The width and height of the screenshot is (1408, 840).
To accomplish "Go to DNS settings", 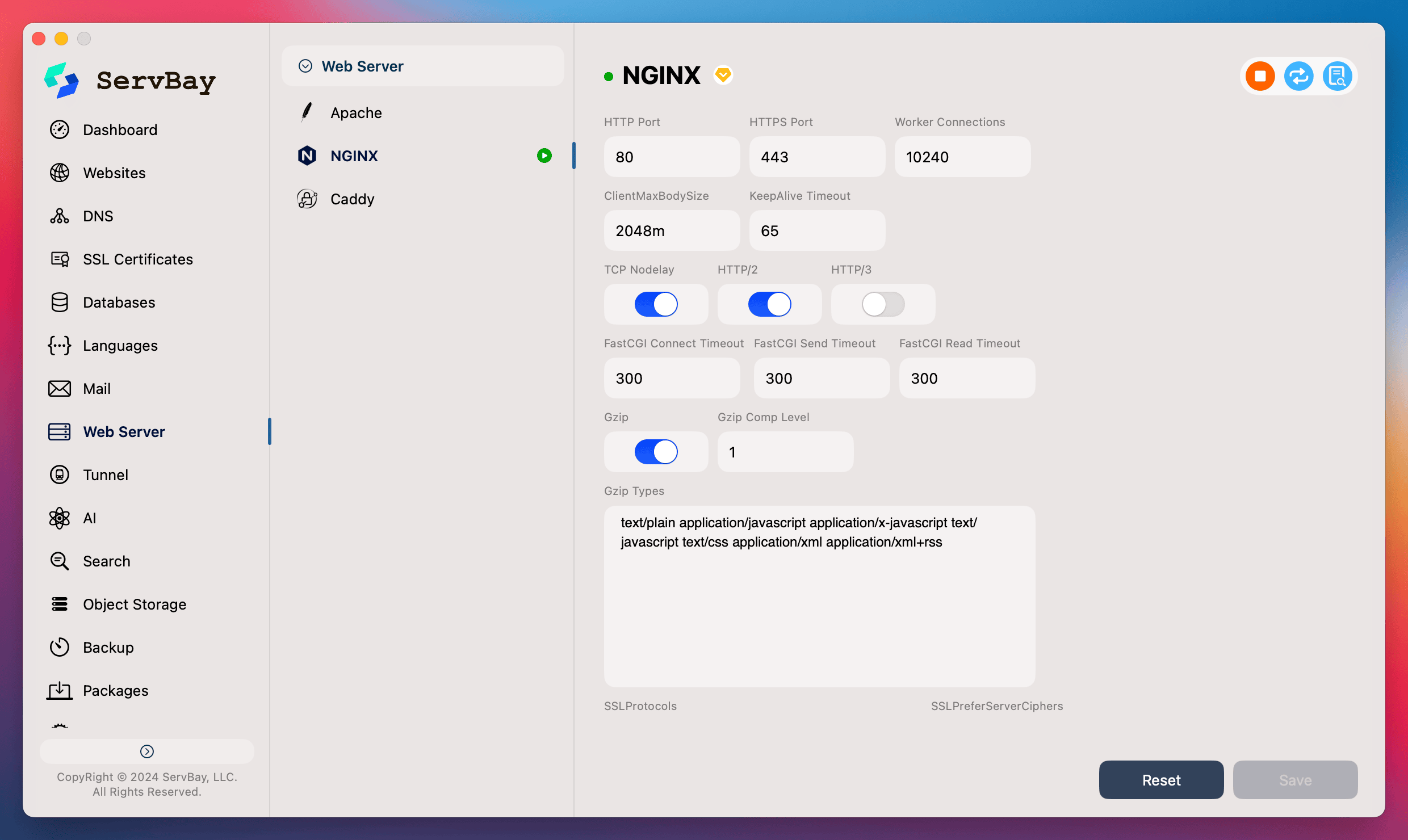I will point(98,216).
